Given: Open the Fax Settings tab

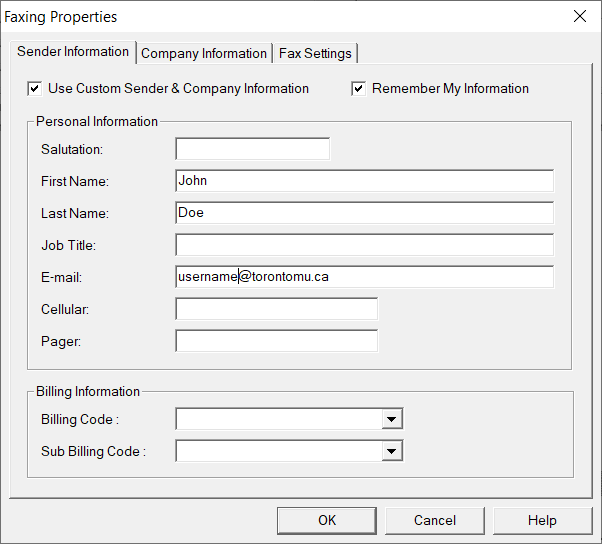Looking at the screenshot, I should pyautogui.click(x=315, y=53).
